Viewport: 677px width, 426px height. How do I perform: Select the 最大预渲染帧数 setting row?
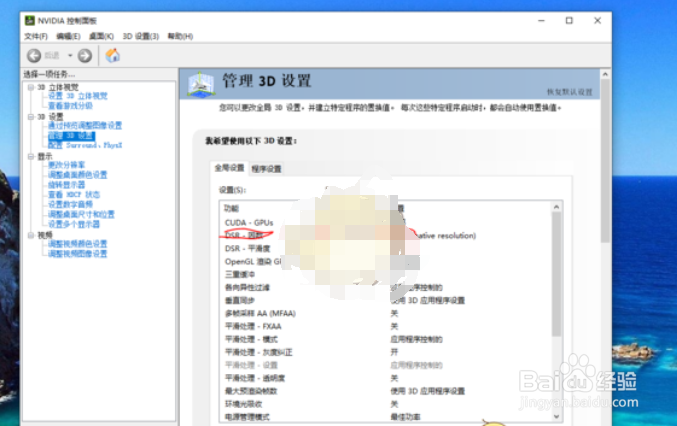386,391
